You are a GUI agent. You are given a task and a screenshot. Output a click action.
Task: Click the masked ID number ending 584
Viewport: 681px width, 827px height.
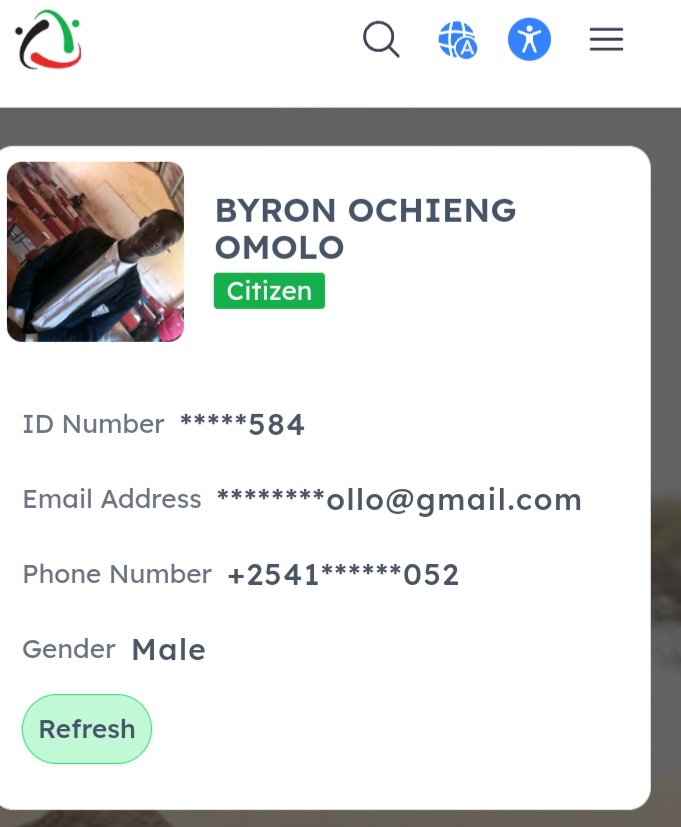click(242, 424)
